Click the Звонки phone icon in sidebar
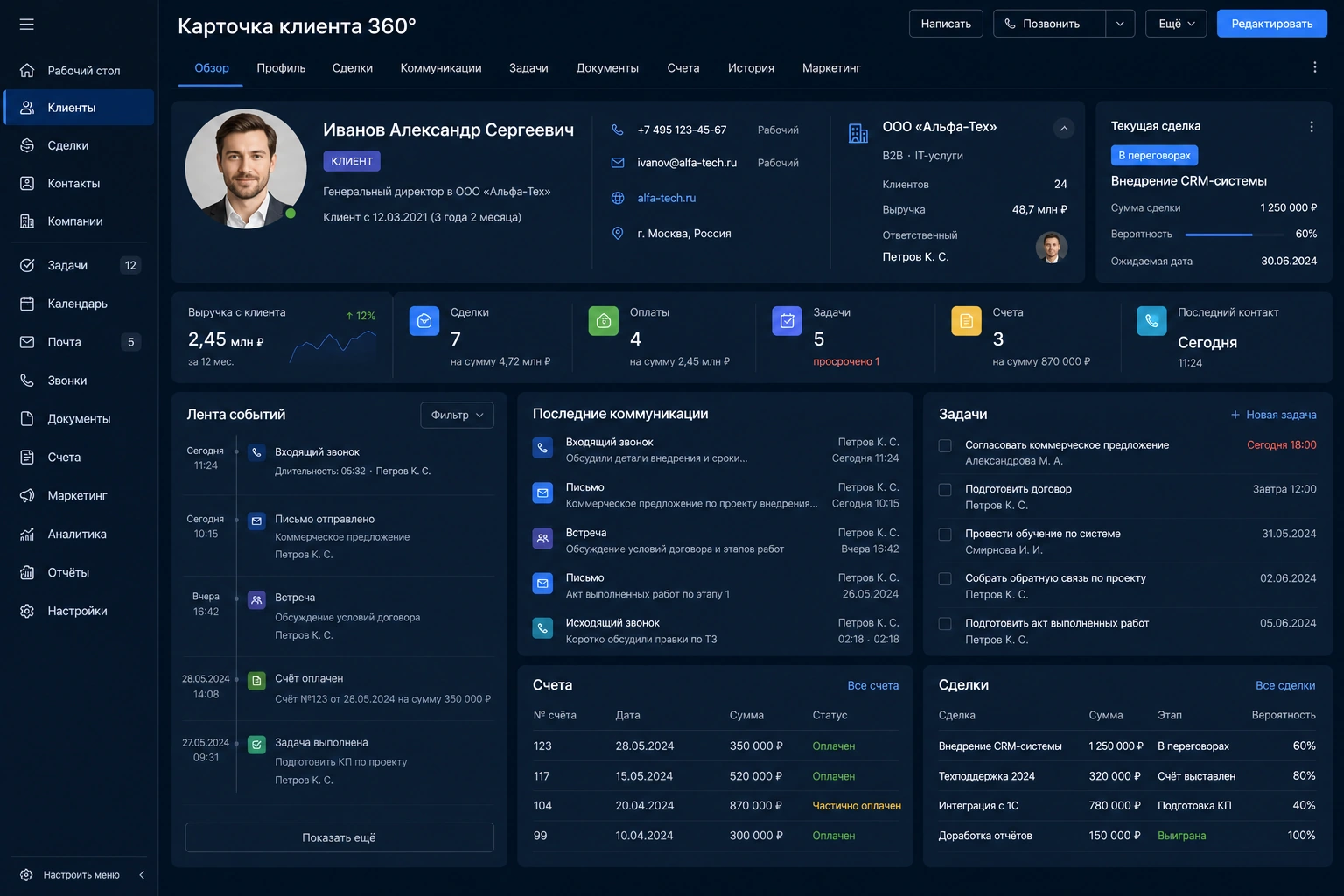 click(x=27, y=381)
